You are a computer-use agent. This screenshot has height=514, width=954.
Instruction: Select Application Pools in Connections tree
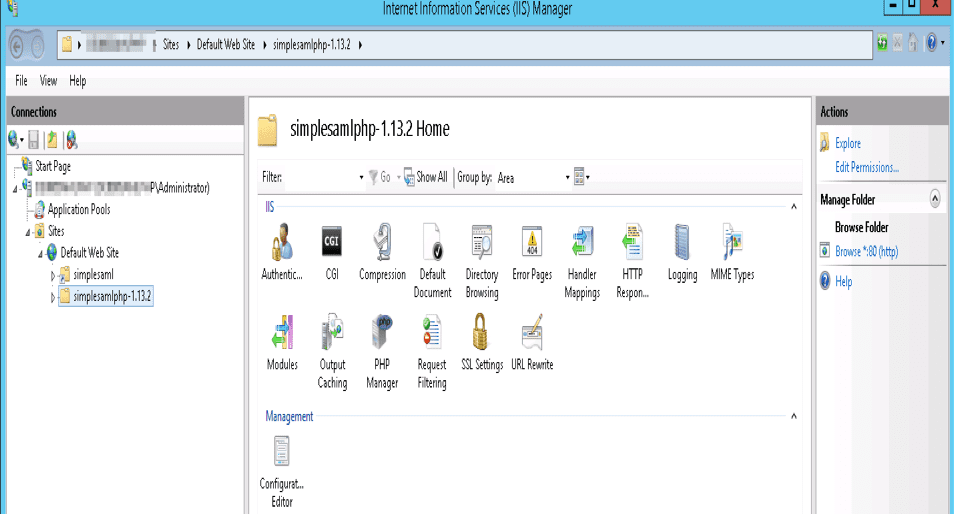point(79,210)
